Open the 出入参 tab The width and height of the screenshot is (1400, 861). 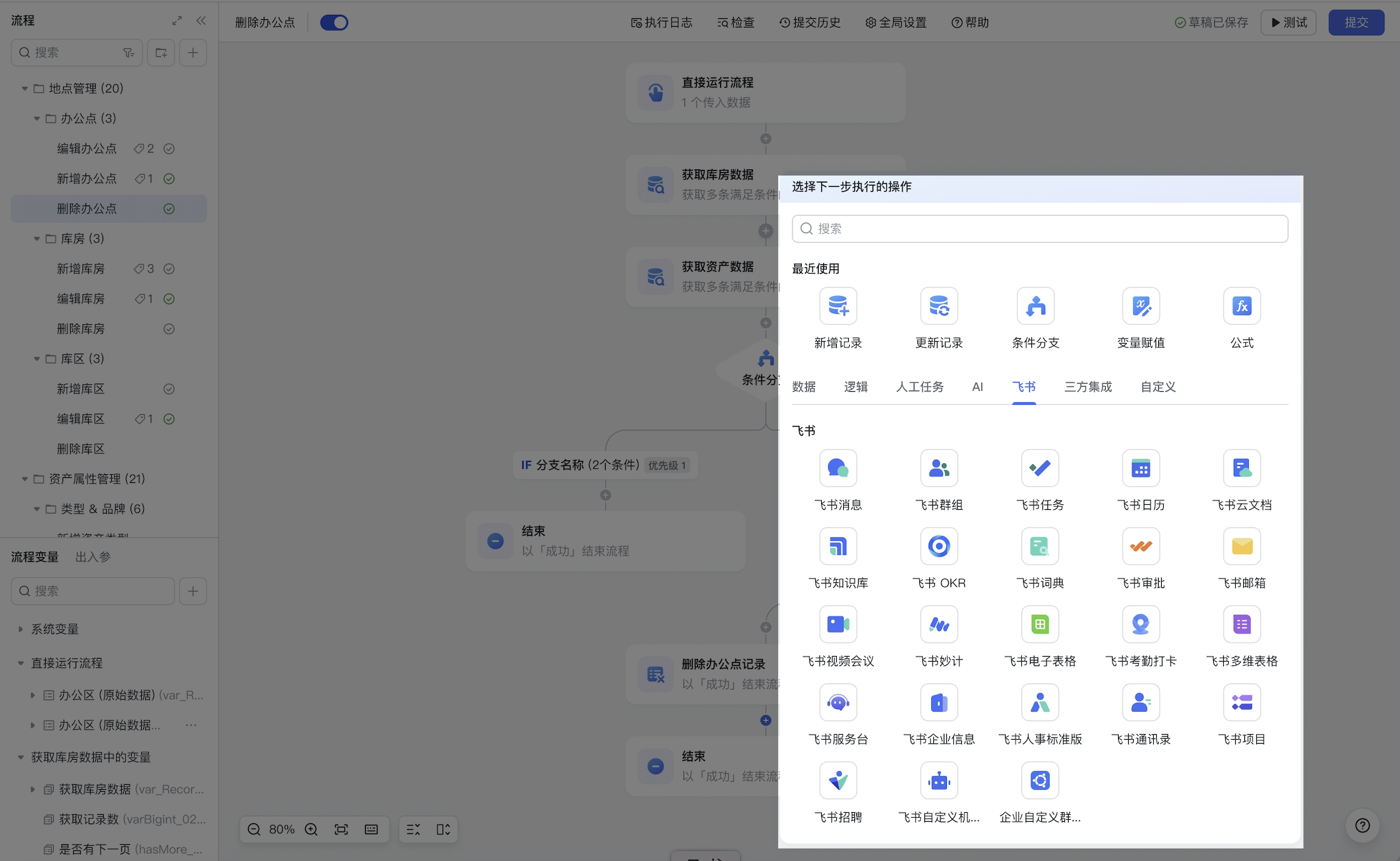(x=93, y=557)
